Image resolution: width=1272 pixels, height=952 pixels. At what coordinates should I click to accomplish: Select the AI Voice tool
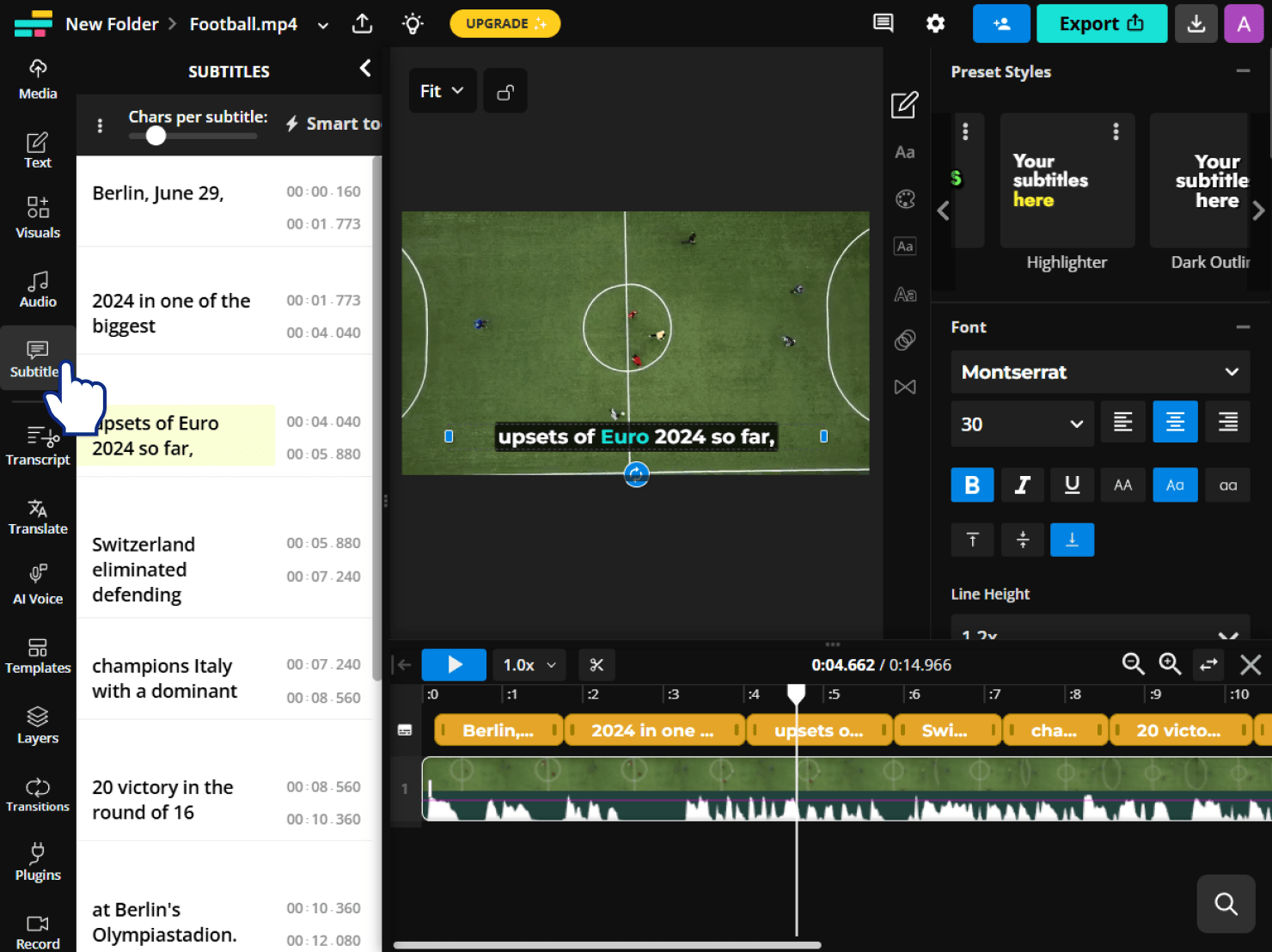click(x=37, y=583)
